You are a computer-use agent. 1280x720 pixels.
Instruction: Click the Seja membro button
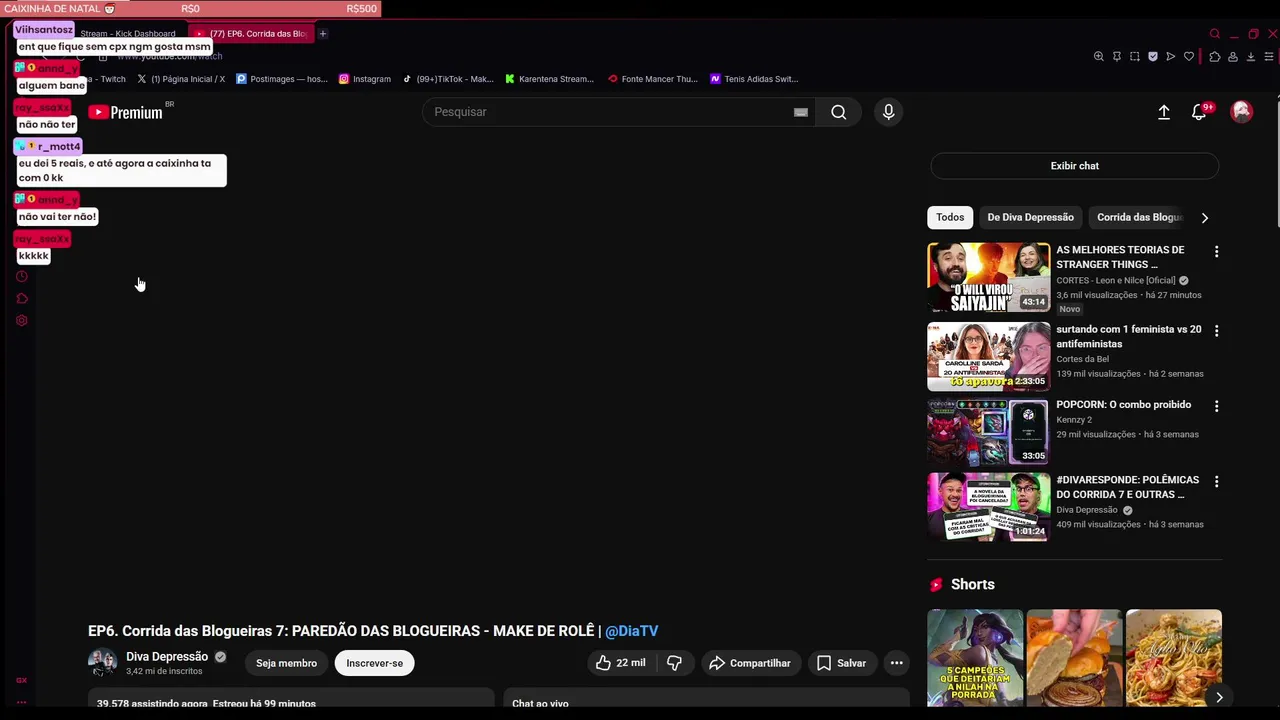[x=286, y=663]
